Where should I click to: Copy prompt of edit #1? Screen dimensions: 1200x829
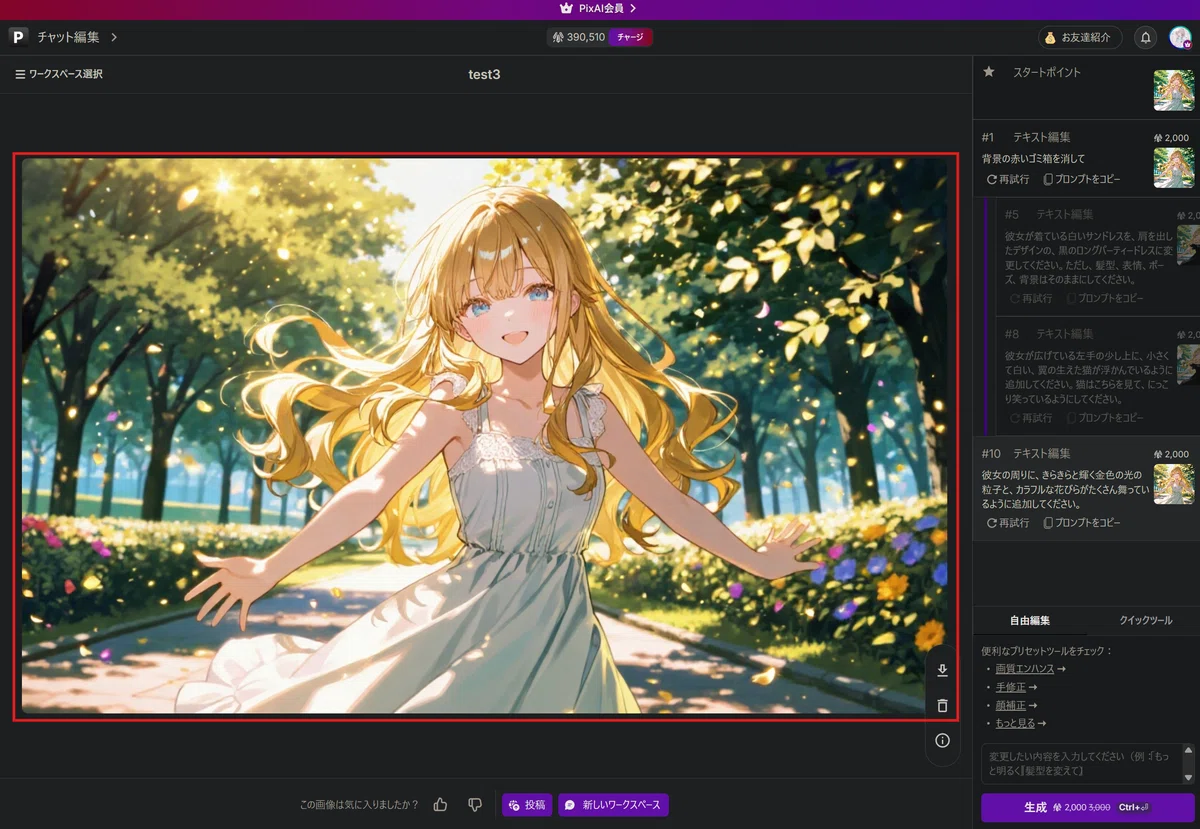point(1082,180)
